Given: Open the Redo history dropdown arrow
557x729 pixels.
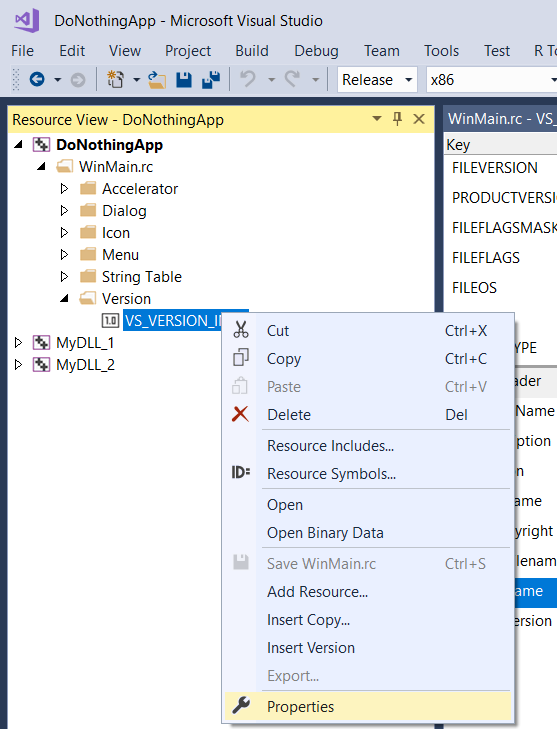Looking at the screenshot, I should coord(316,80).
